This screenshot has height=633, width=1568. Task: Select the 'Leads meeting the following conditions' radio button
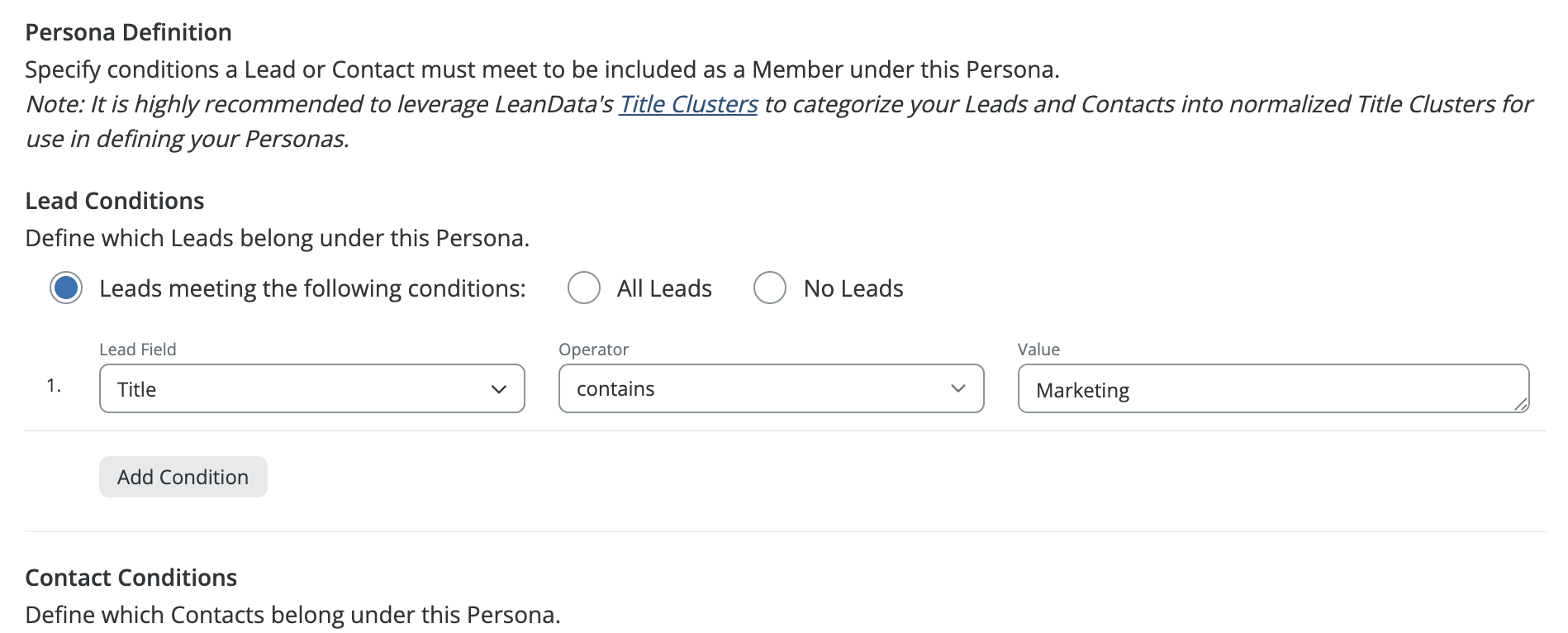pos(66,288)
